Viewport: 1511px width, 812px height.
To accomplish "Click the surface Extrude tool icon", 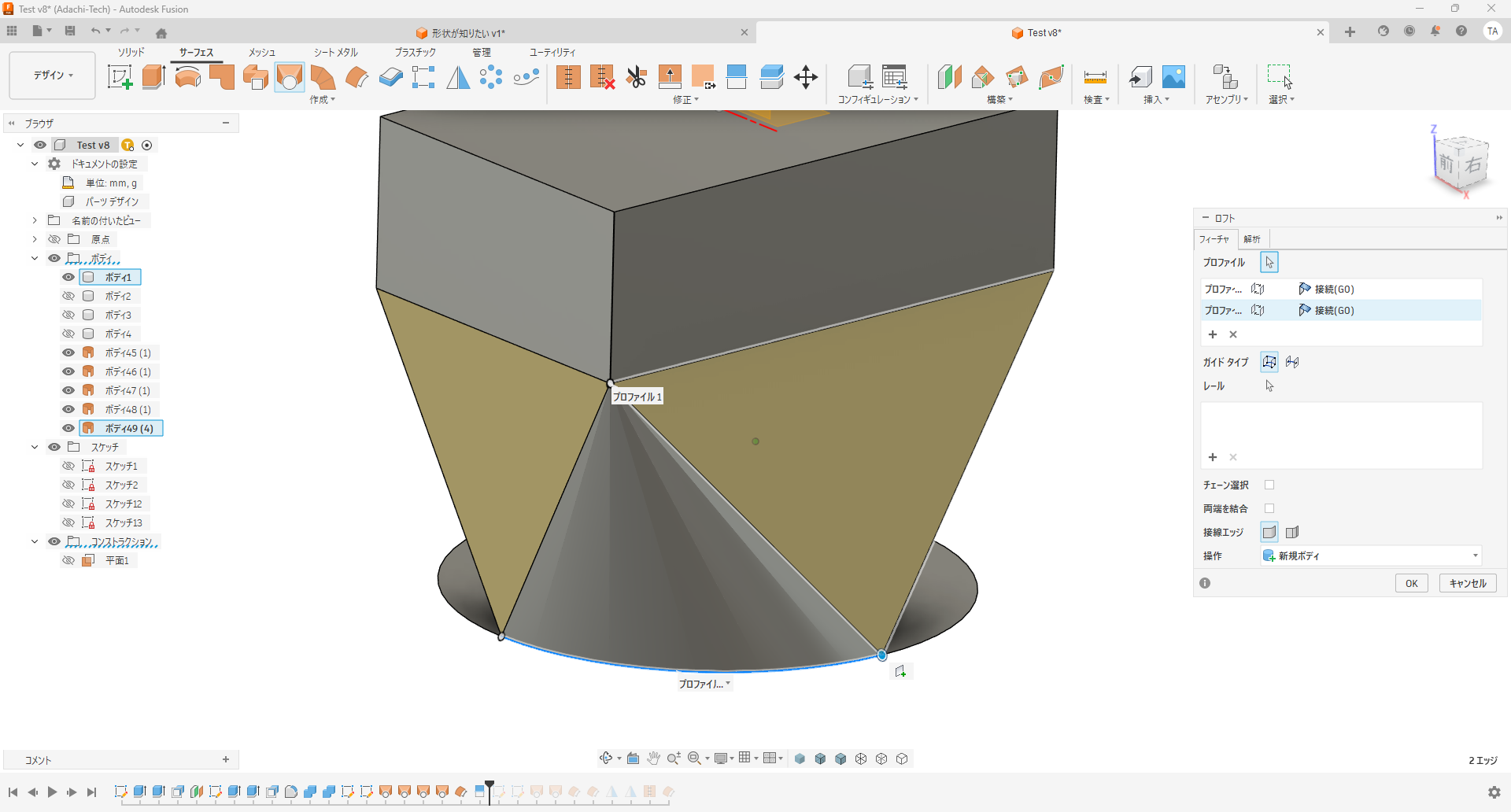I will (x=153, y=77).
